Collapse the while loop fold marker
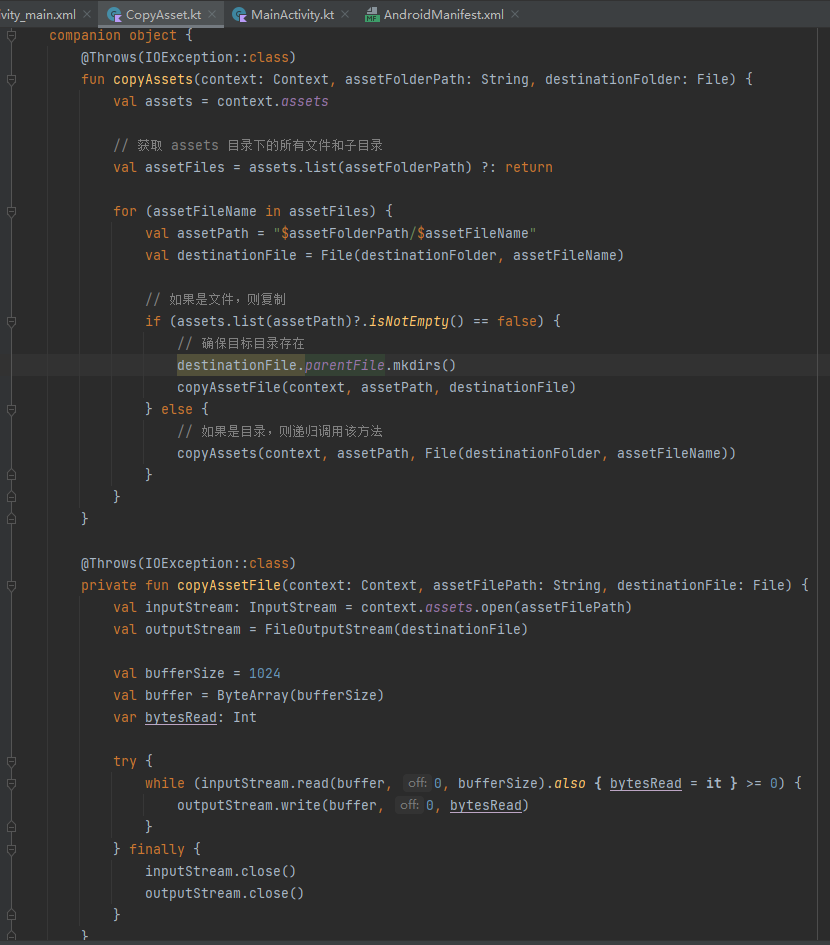 coord(11,783)
